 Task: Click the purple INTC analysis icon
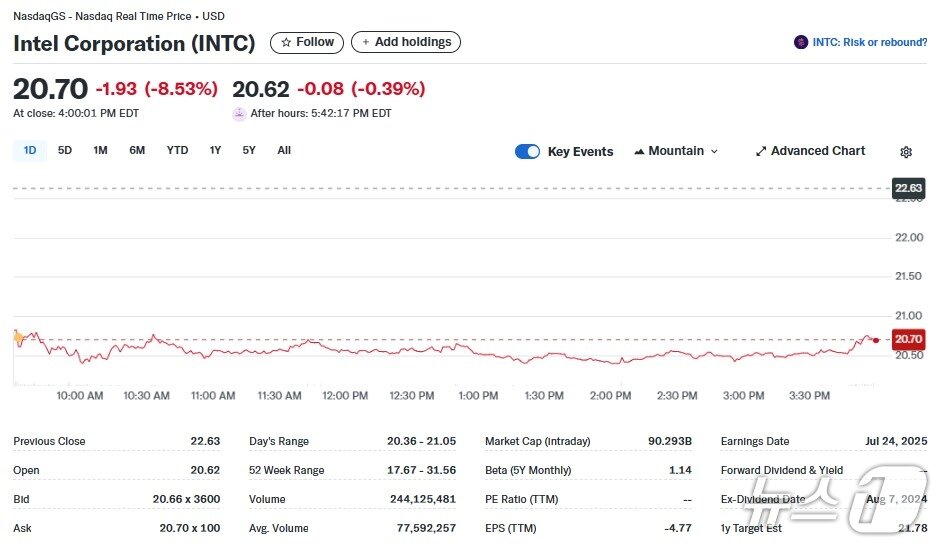800,42
